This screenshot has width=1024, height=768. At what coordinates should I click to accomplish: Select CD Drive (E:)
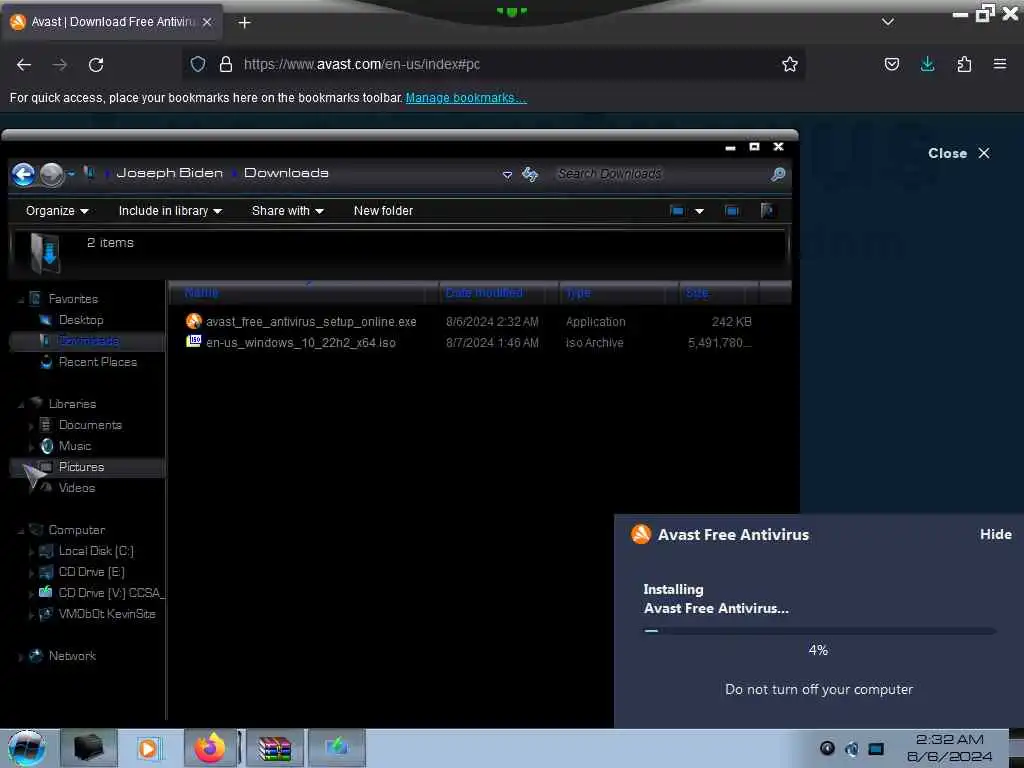pos(91,572)
